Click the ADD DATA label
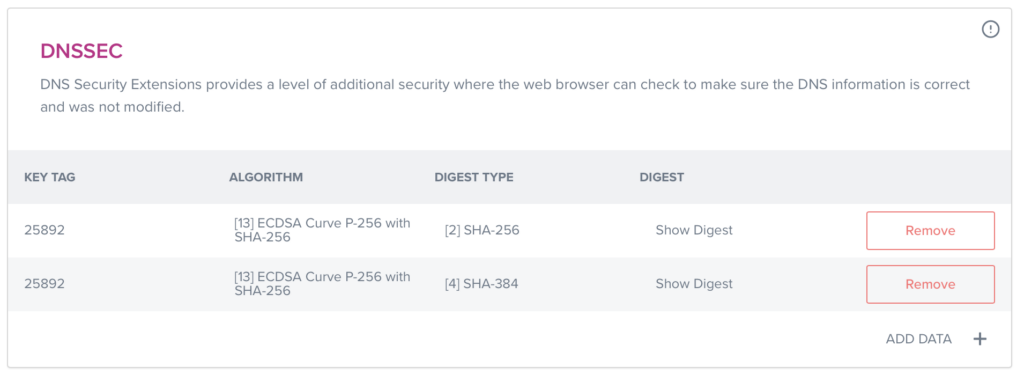The image size is (1024, 382). tap(918, 339)
